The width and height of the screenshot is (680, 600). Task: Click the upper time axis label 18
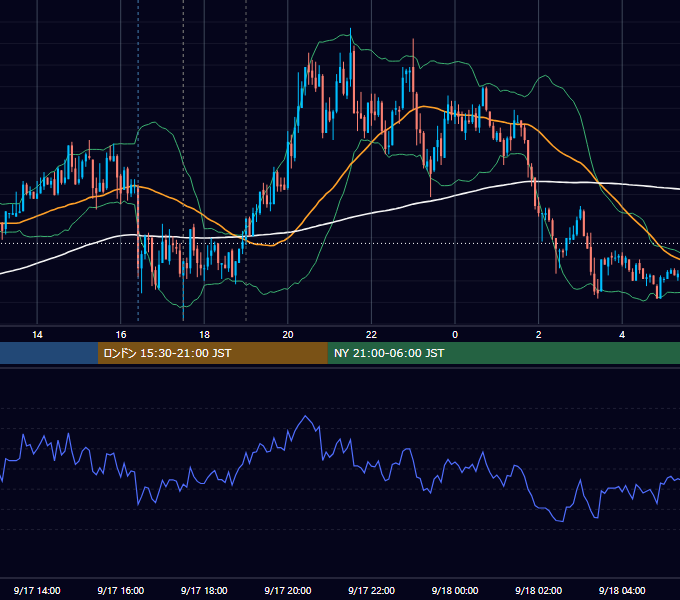pos(204,335)
